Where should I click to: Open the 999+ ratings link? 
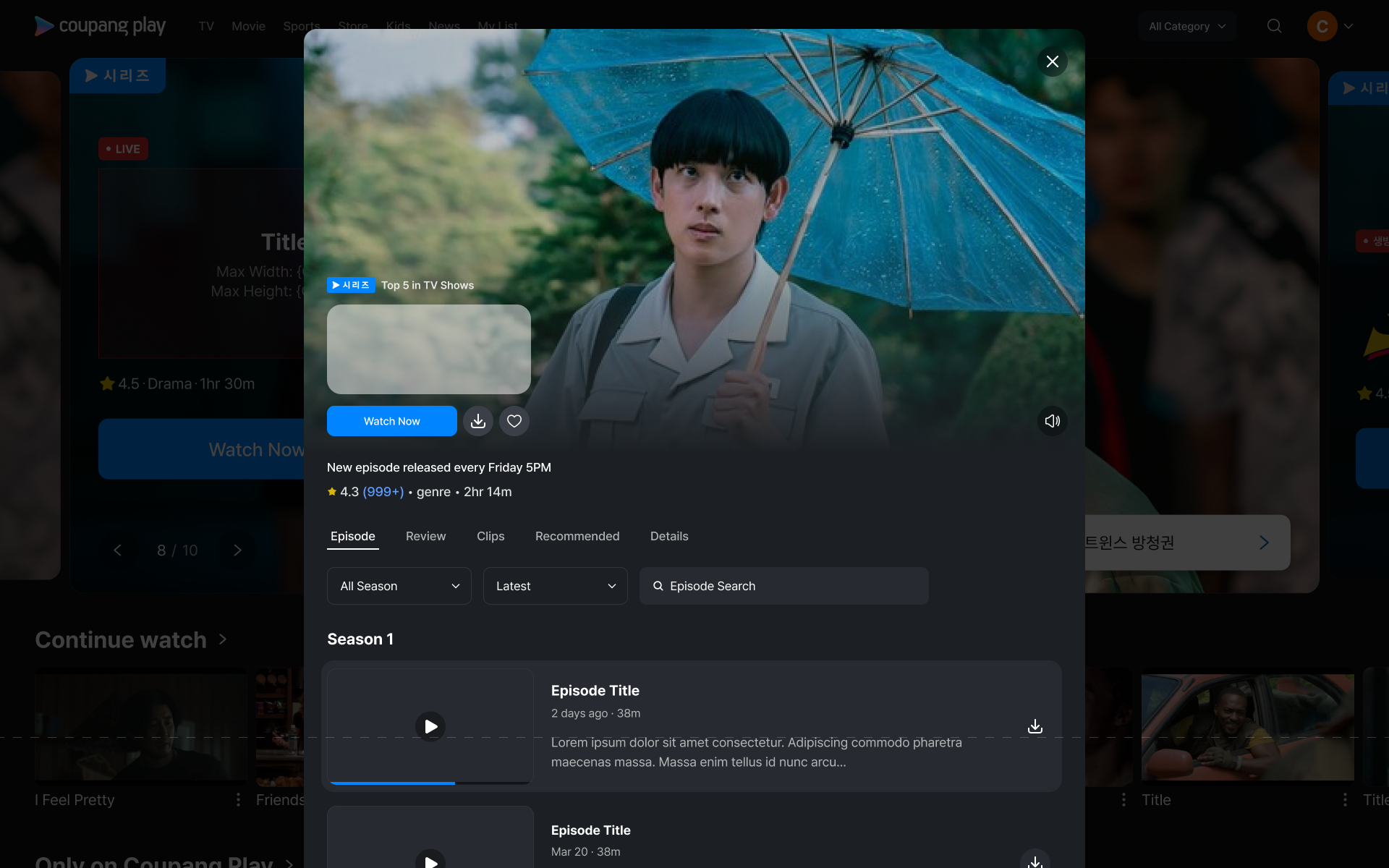pos(383,492)
